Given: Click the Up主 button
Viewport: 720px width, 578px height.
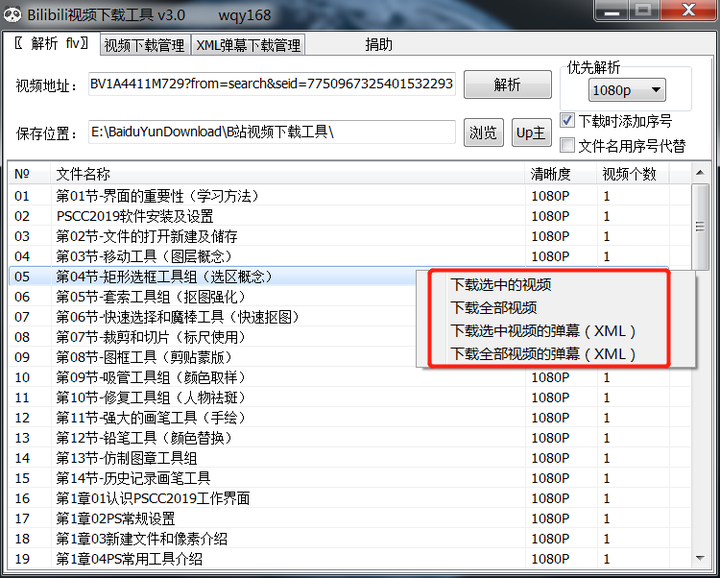Looking at the screenshot, I should (530, 133).
